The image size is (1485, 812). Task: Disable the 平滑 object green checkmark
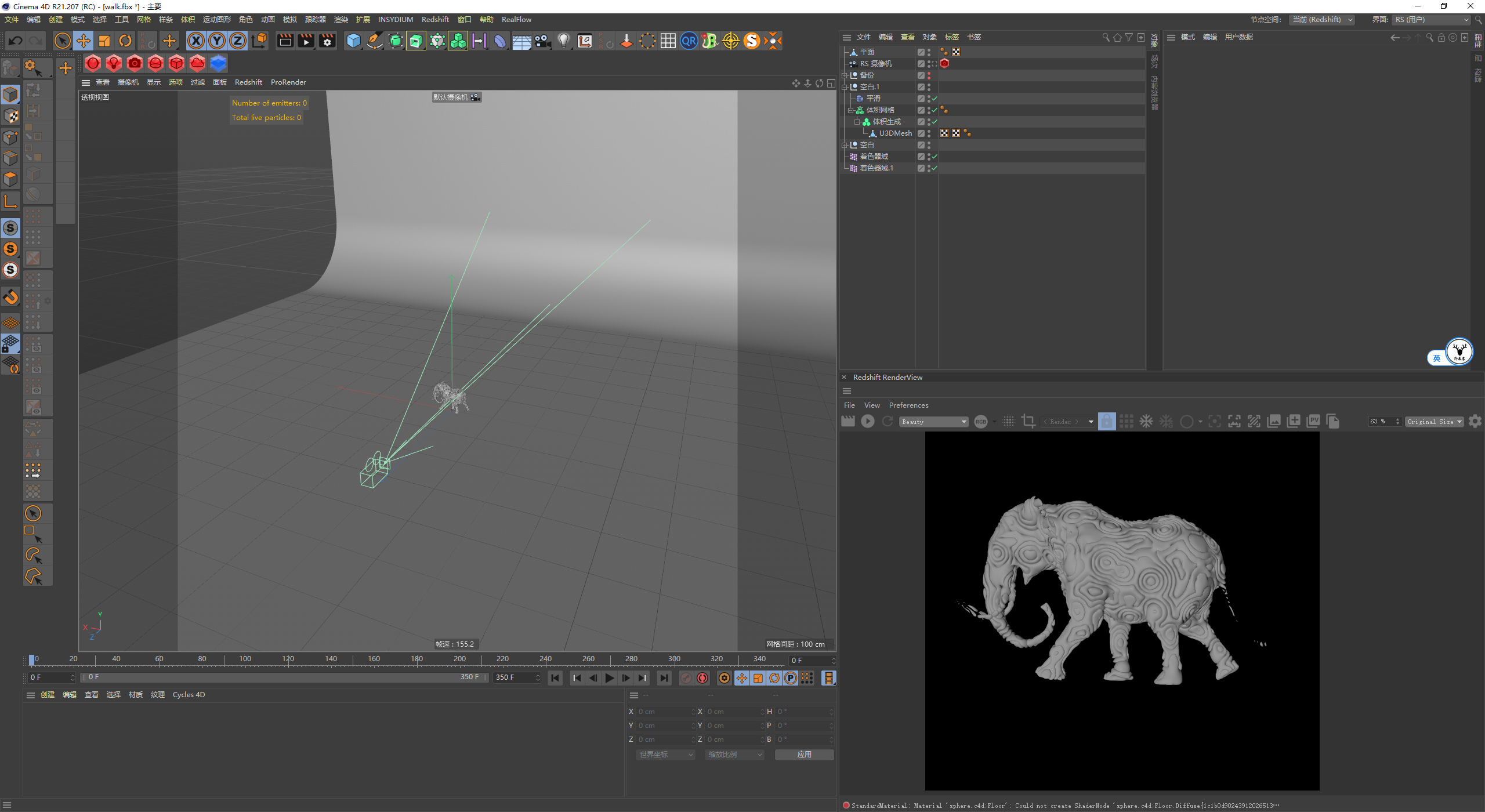[935, 99]
